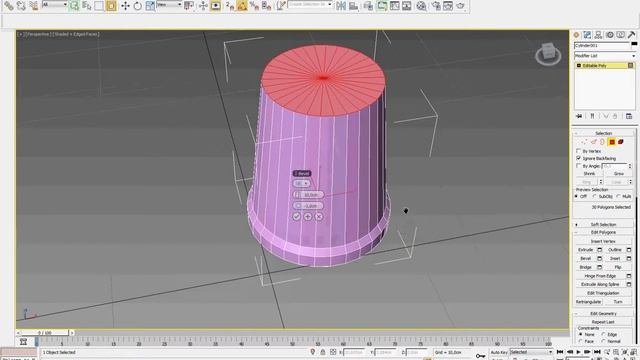
Task: Click the Edit Triangulation button
Action: click(x=603, y=293)
